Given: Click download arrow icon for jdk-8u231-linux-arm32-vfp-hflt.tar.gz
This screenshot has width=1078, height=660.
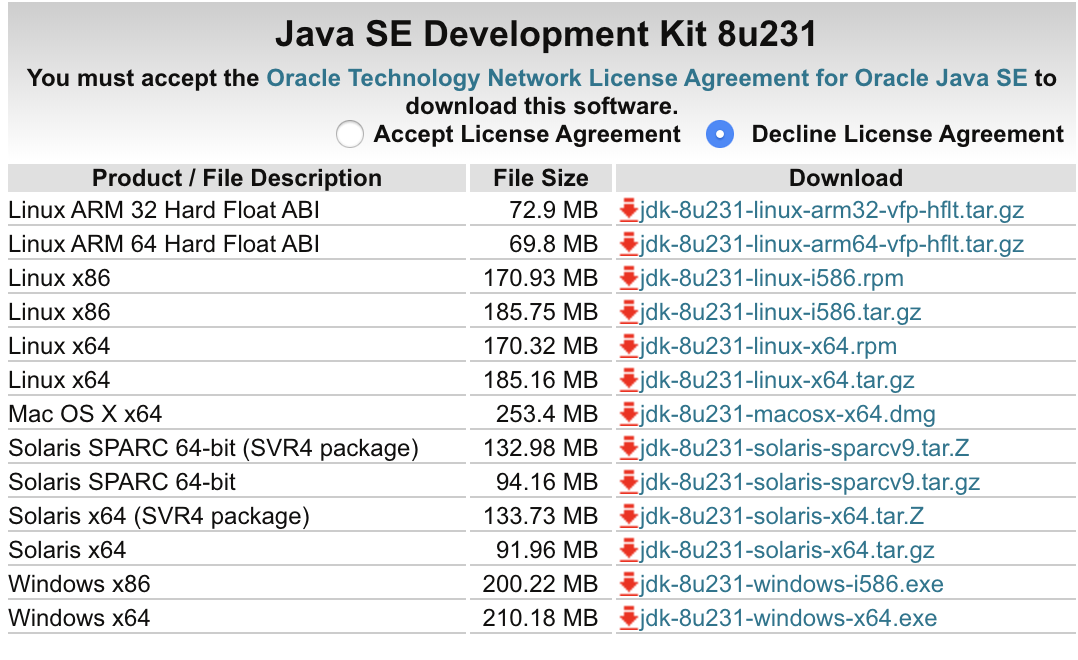Looking at the screenshot, I should pyautogui.click(x=628, y=210).
